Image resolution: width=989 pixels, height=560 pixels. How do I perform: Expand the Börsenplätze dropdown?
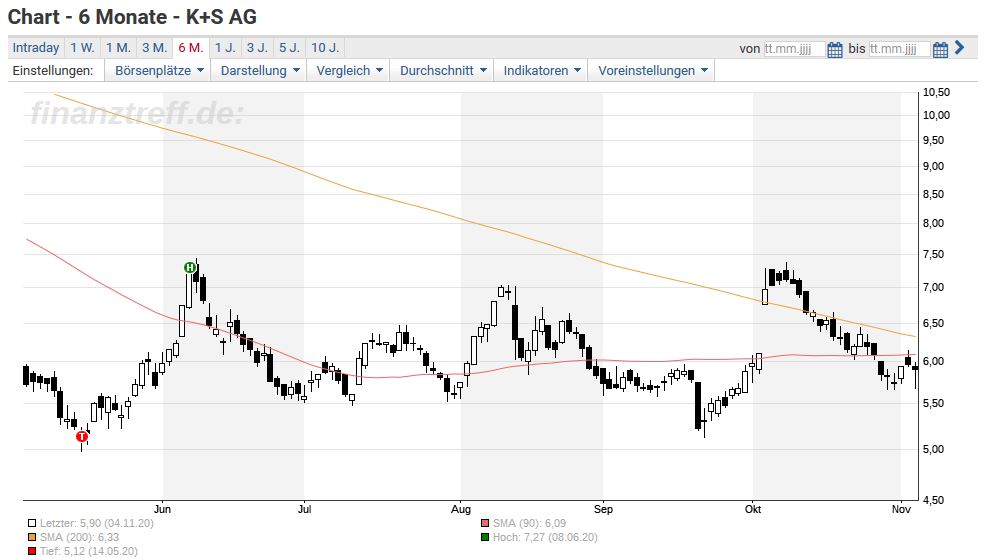[158, 71]
